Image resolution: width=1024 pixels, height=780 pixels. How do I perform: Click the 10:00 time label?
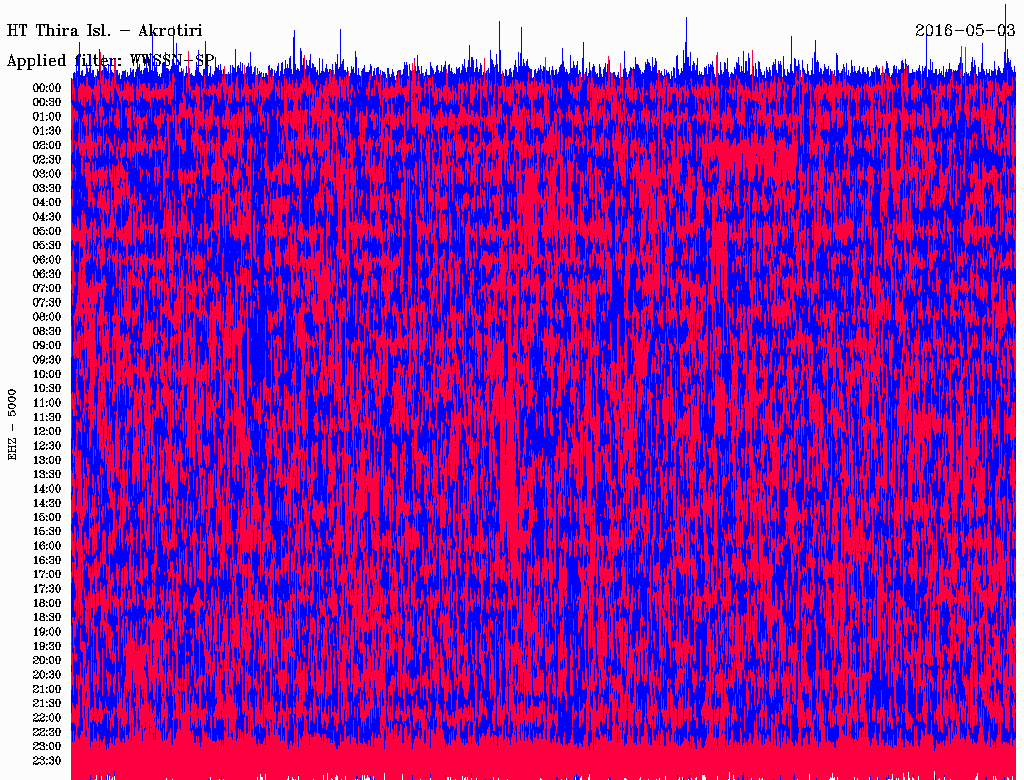[x=47, y=374]
